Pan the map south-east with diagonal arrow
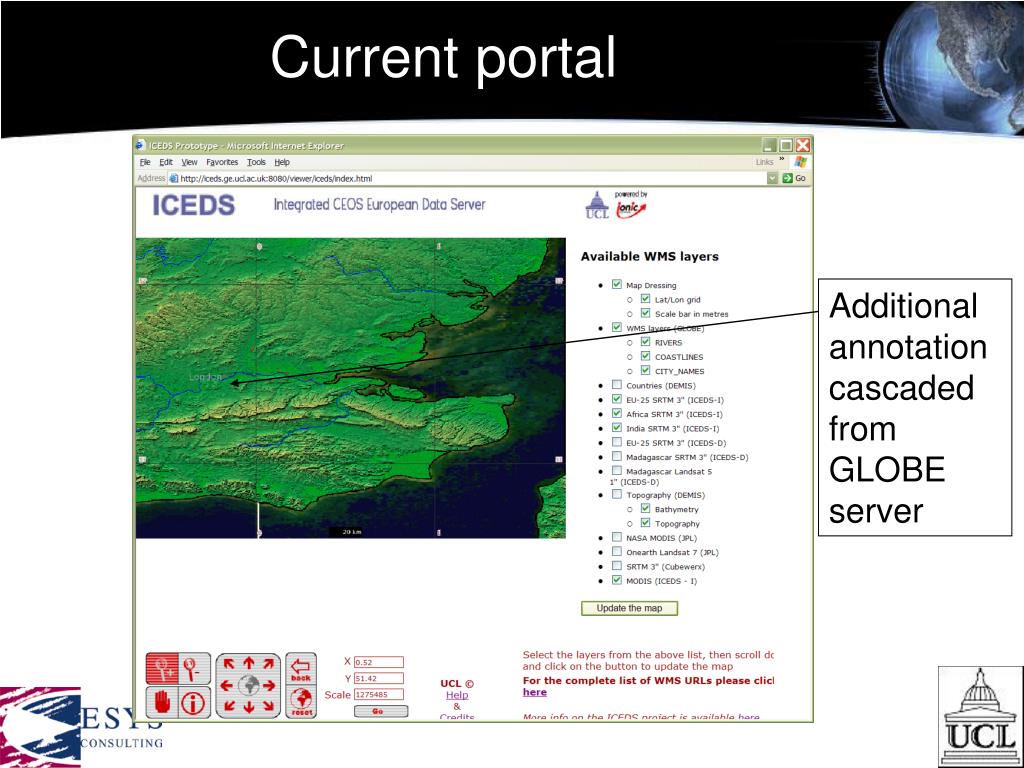 click(268, 706)
